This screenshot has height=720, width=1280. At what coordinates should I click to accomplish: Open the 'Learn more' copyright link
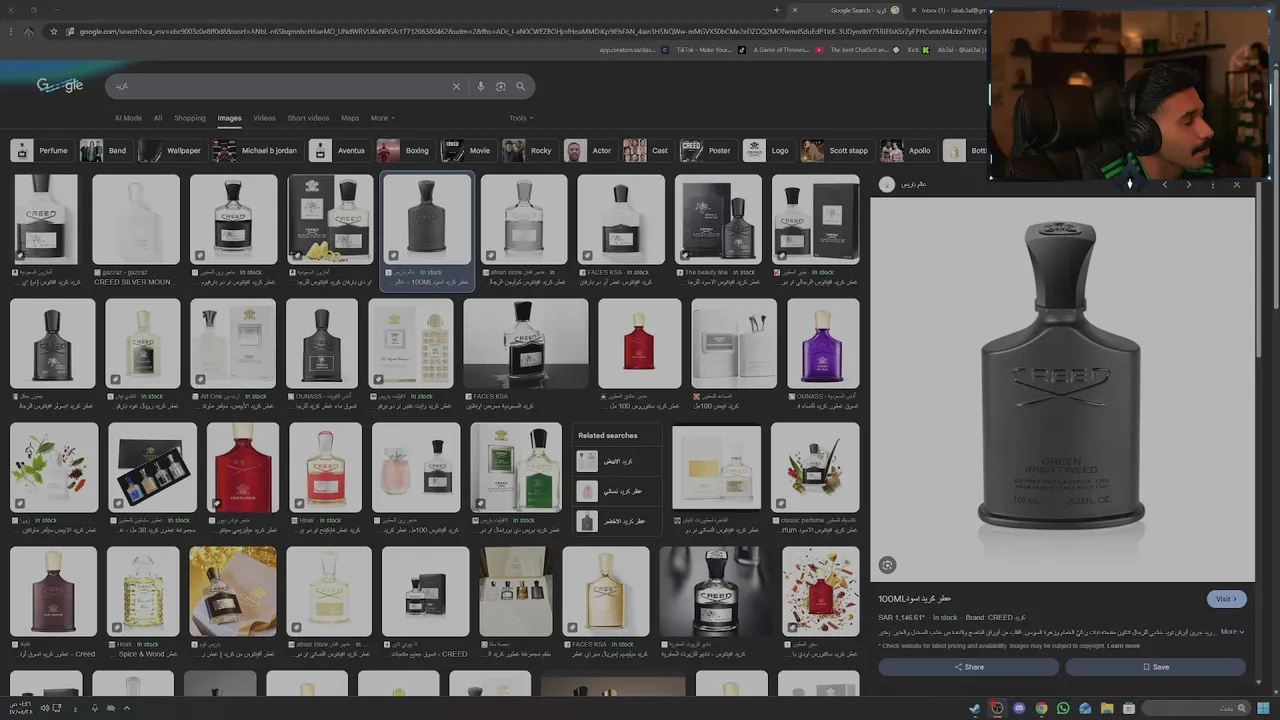pos(1123,646)
